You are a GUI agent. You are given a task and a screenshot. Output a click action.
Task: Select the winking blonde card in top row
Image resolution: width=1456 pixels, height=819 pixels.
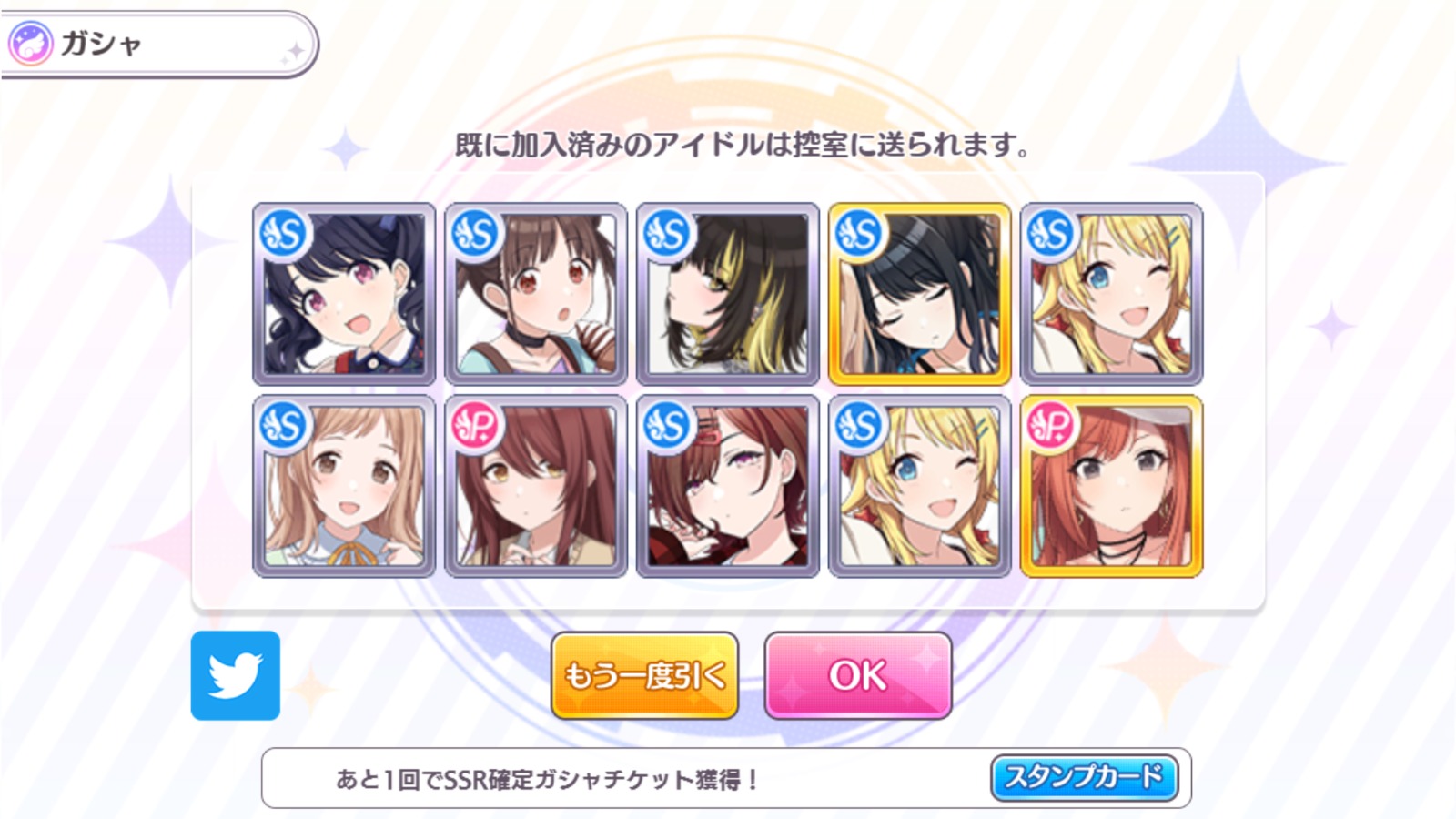click(x=1111, y=294)
